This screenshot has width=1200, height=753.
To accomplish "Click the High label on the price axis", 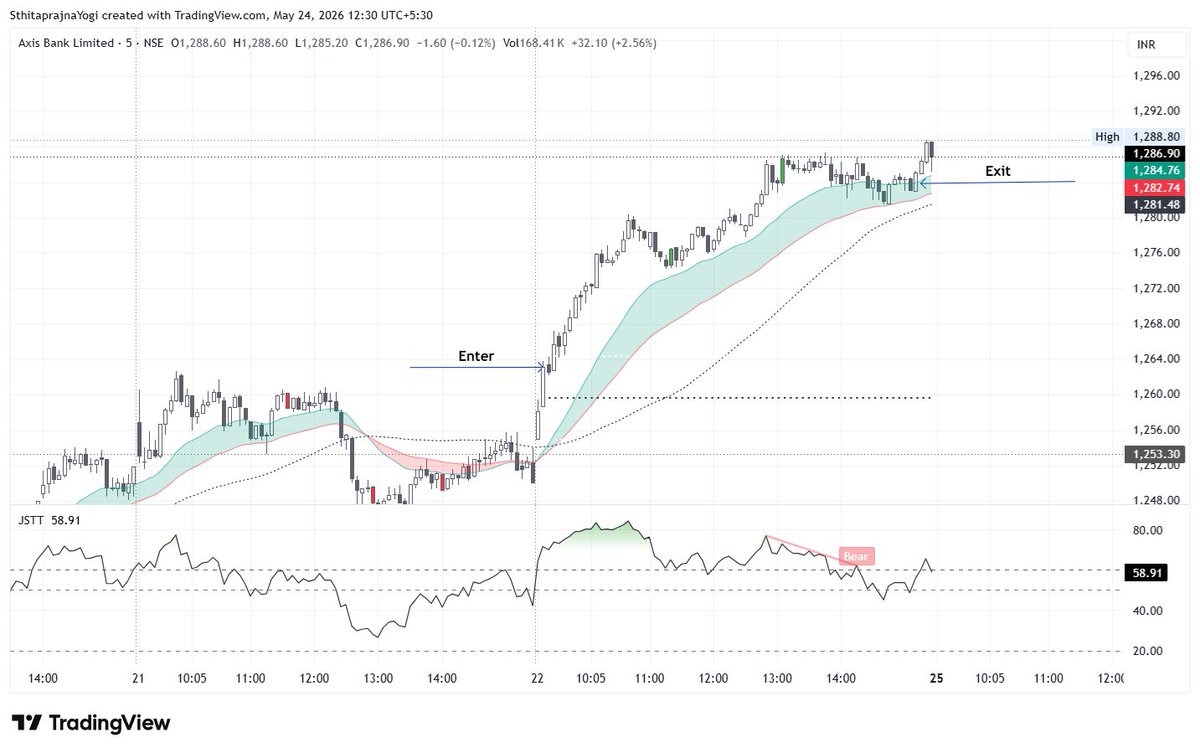I will 1107,137.
